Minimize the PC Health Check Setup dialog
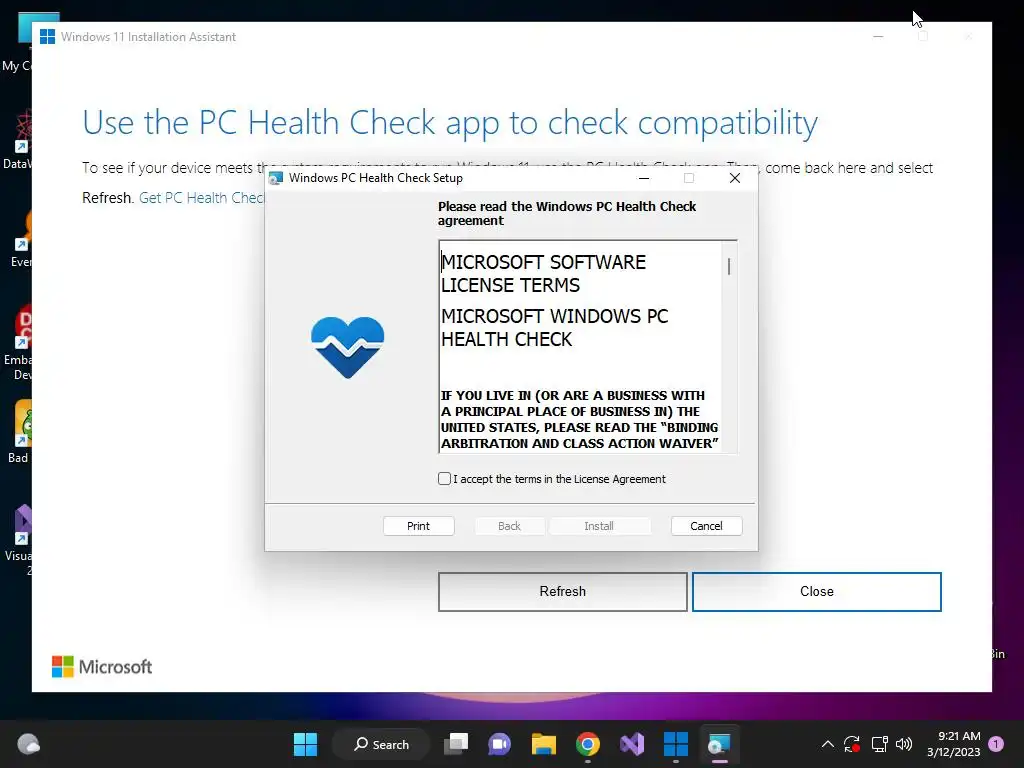Viewport: 1024px width, 768px height. pos(644,178)
